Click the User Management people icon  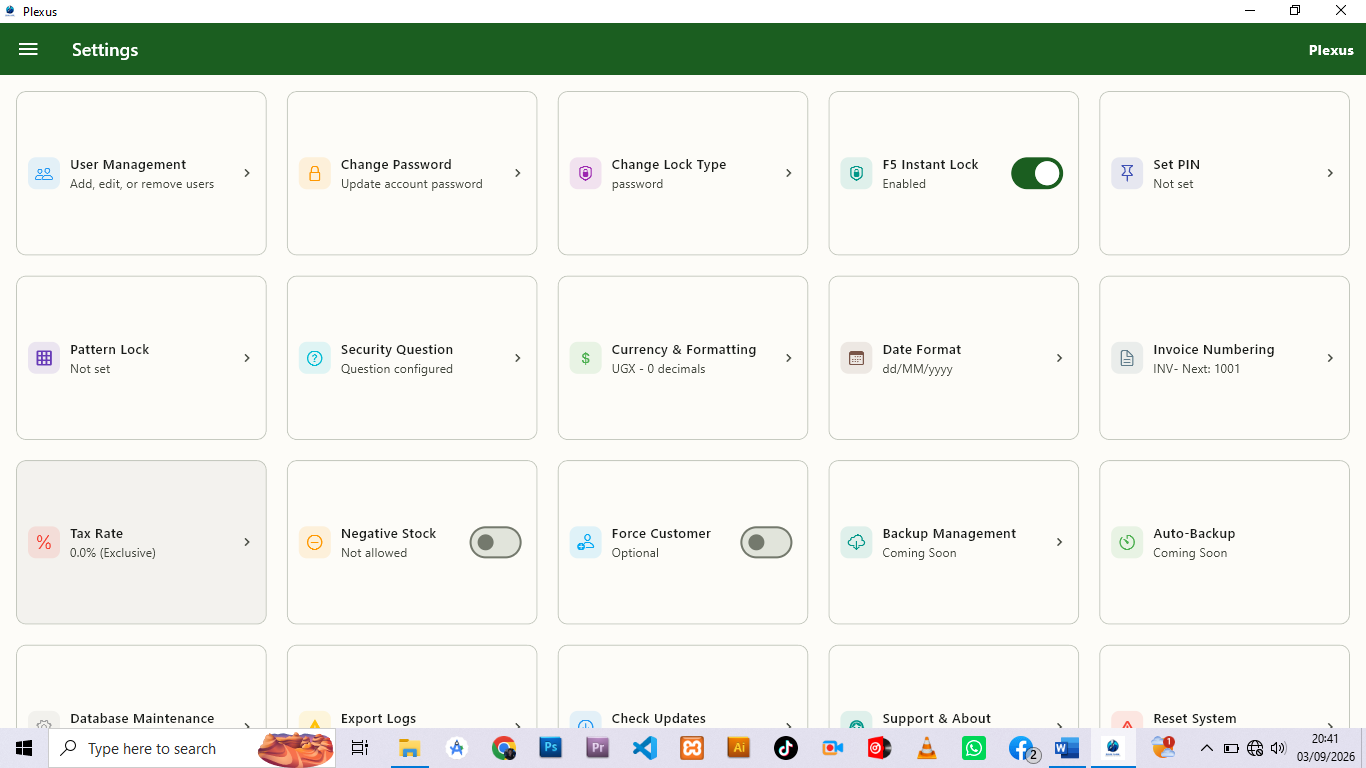pyautogui.click(x=44, y=173)
